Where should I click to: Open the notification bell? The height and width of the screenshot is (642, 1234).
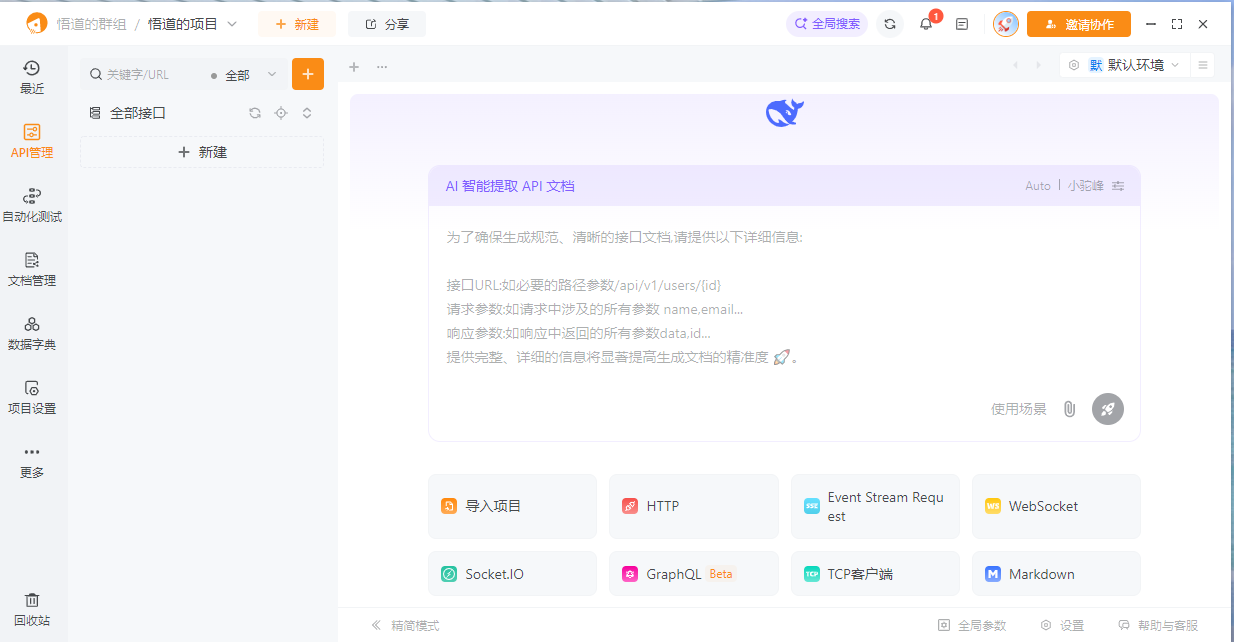[x=926, y=24]
